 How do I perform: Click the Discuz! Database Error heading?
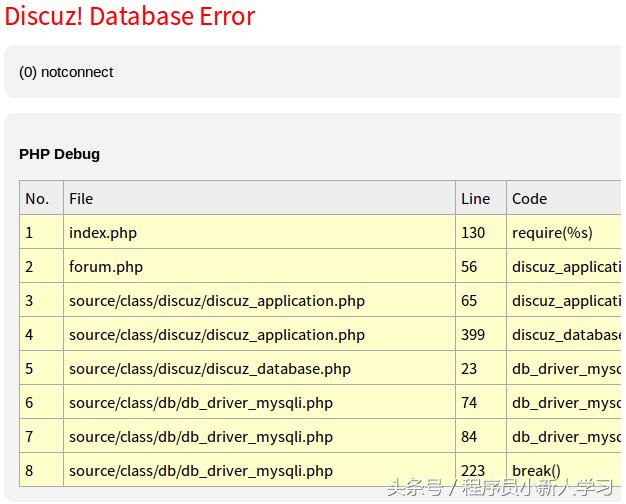130,17
